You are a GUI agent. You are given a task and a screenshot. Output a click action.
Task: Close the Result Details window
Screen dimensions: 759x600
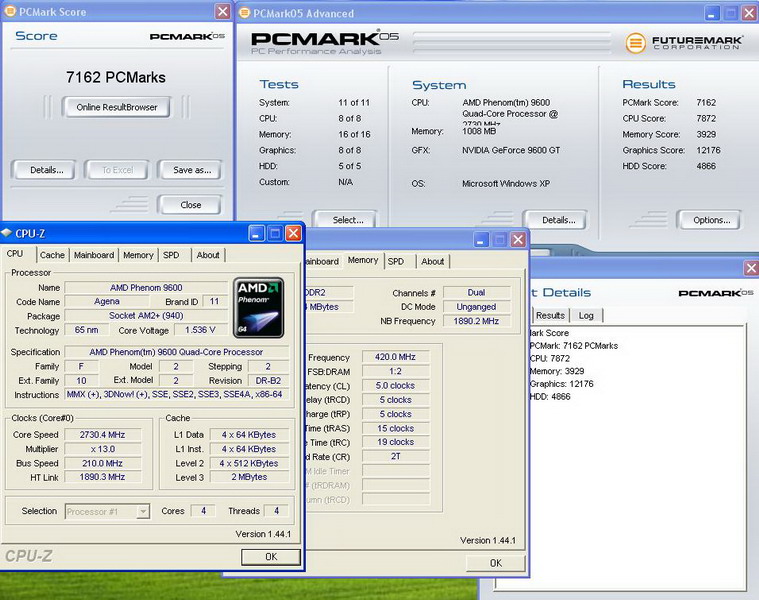point(751,268)
